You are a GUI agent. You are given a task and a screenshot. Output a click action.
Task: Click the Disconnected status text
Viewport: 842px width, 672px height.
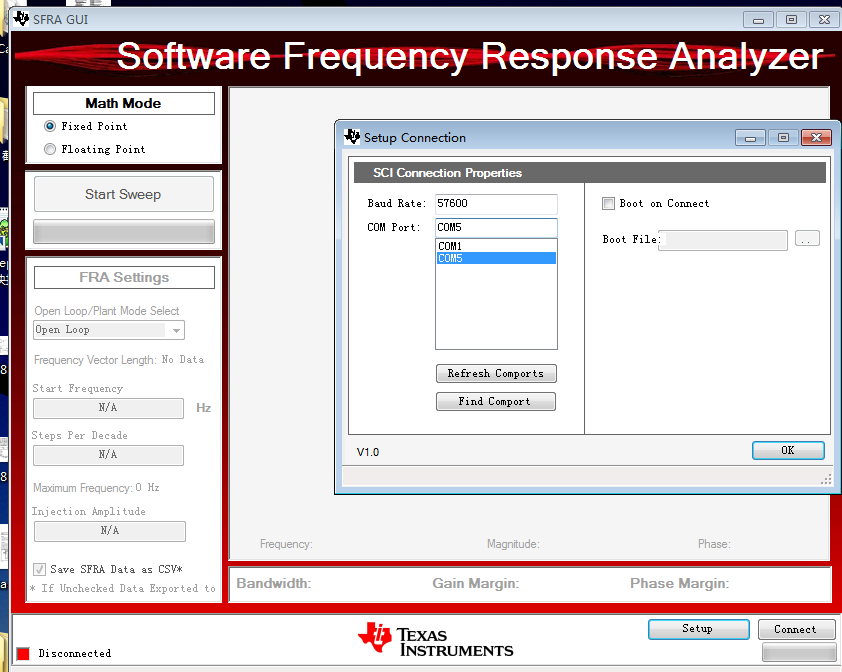(x=75, y=653)
